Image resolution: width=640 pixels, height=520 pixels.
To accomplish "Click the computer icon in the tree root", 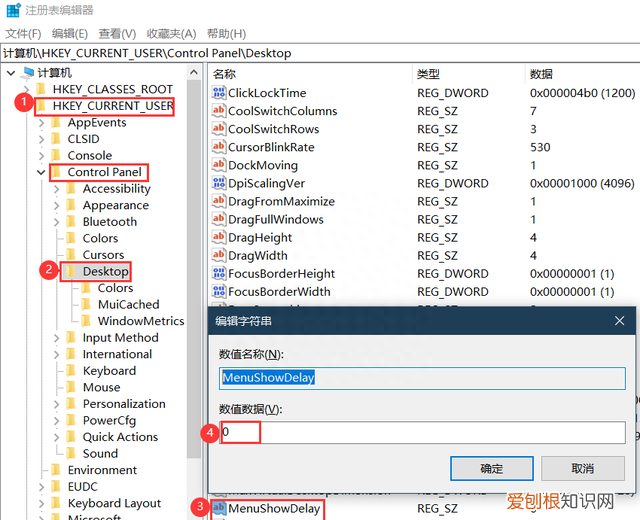I will click(28, 73).
